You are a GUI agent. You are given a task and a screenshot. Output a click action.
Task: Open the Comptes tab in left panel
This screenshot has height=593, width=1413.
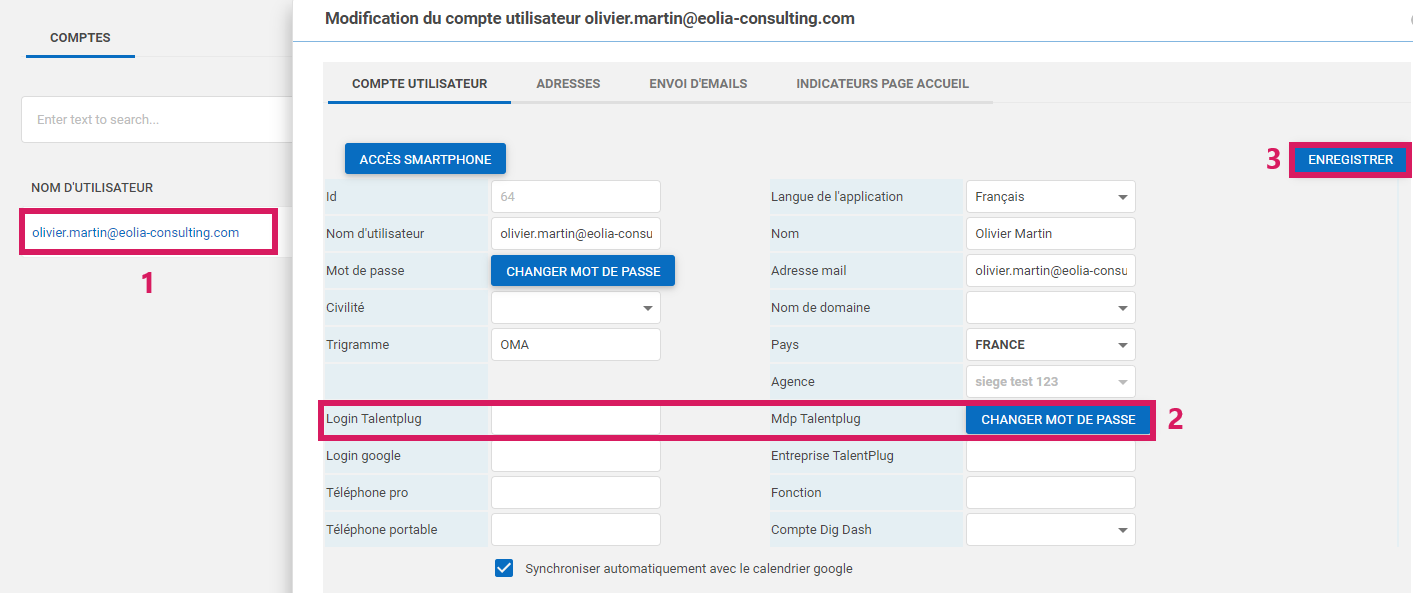(80, 38)
